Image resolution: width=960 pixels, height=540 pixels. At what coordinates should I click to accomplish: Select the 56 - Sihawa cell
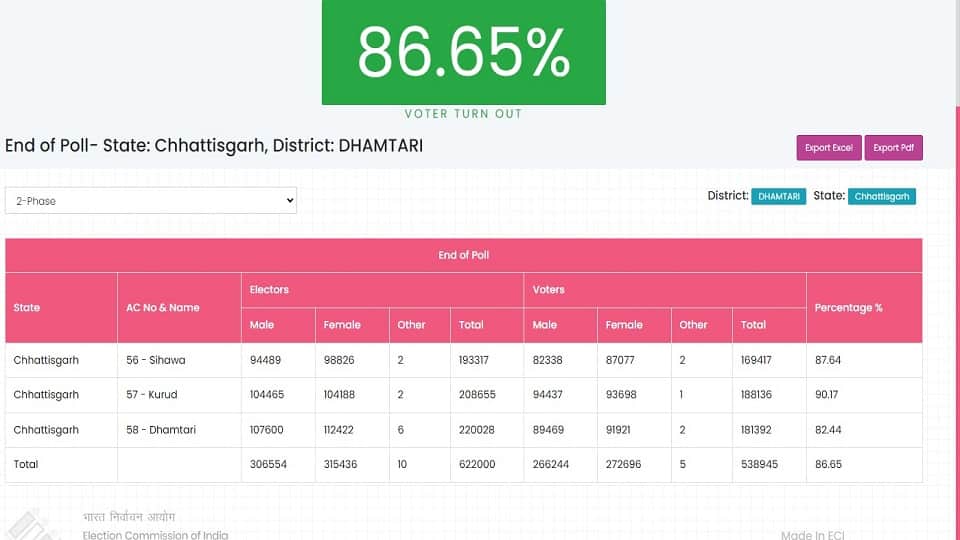coord(179,360)
